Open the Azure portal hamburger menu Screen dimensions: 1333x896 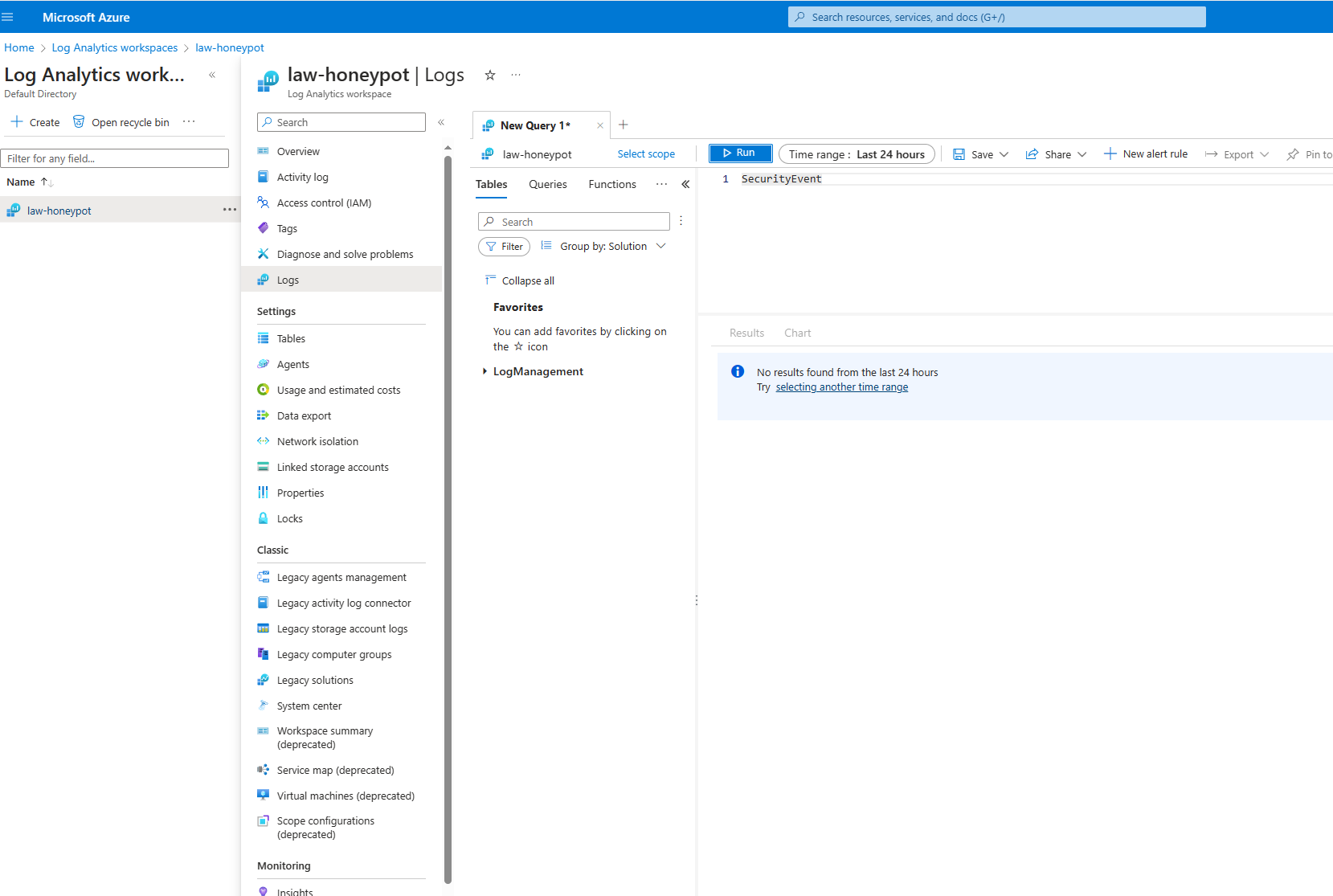[8, 17]
